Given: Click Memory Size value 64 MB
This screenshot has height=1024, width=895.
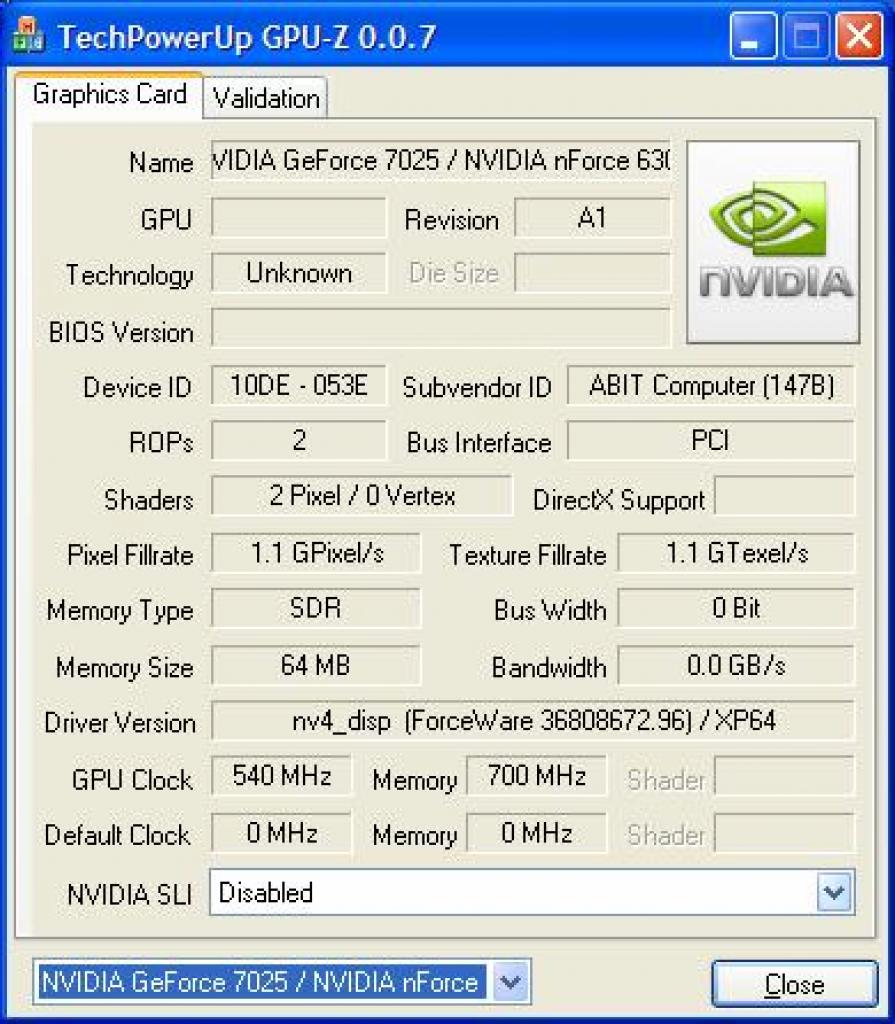Looking at the screenshot, I should pos(316,665).
